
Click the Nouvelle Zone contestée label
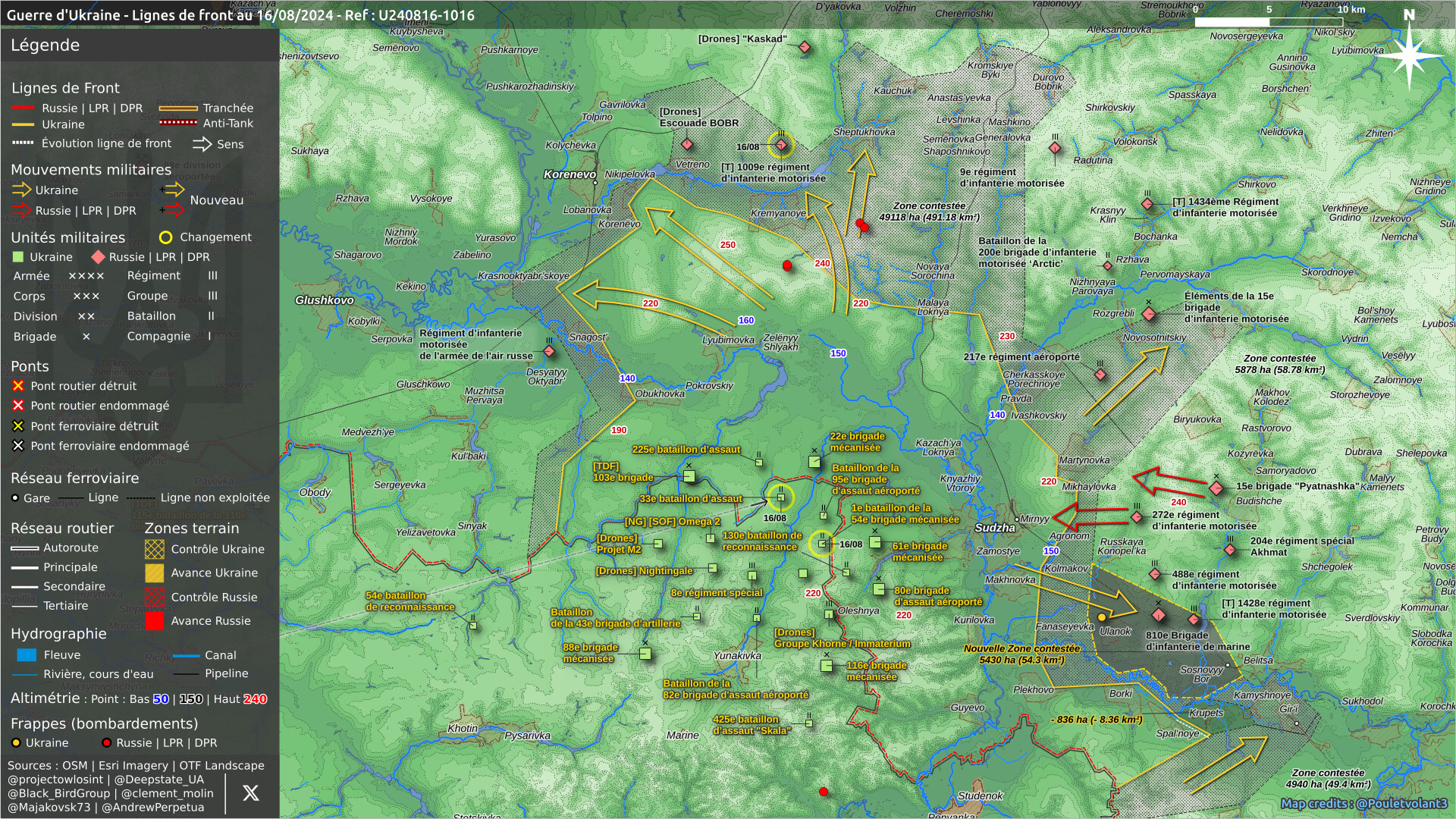1021,649
